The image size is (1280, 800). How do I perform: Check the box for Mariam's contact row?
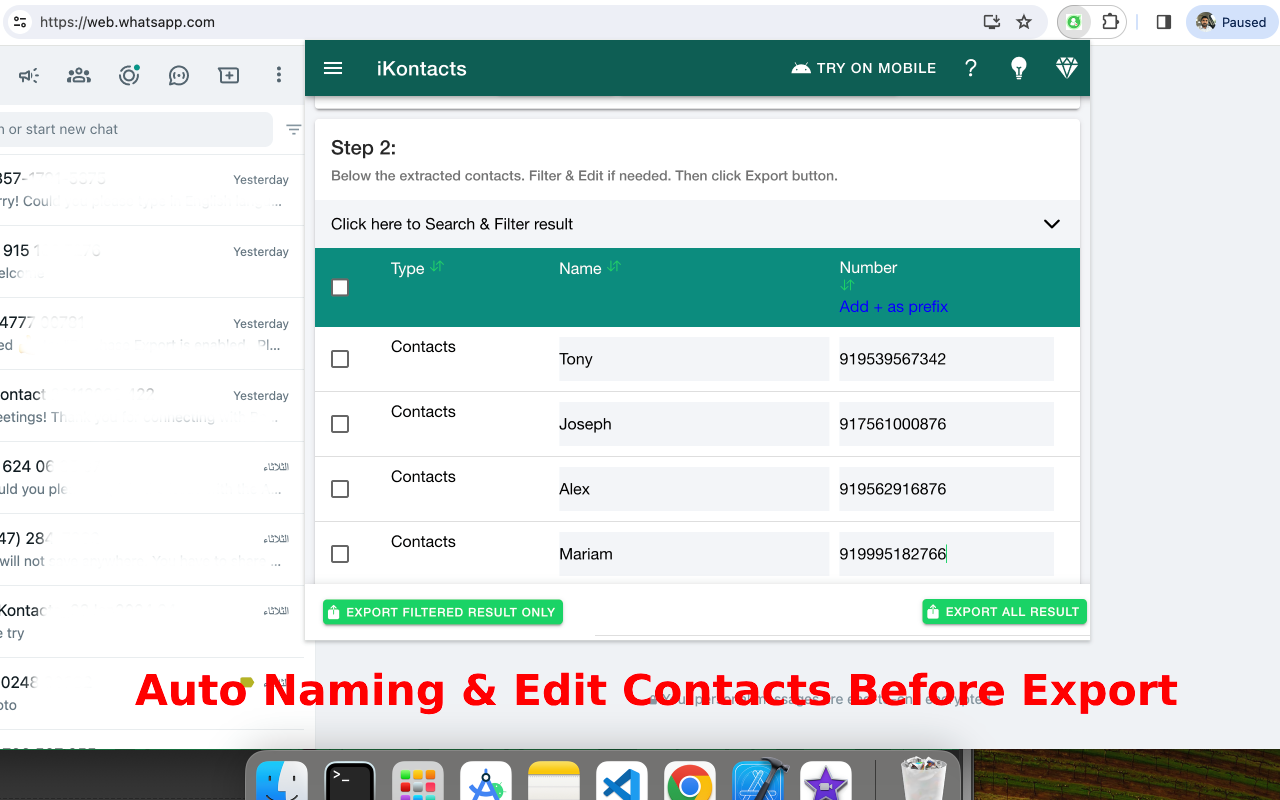tap(340, 553)
